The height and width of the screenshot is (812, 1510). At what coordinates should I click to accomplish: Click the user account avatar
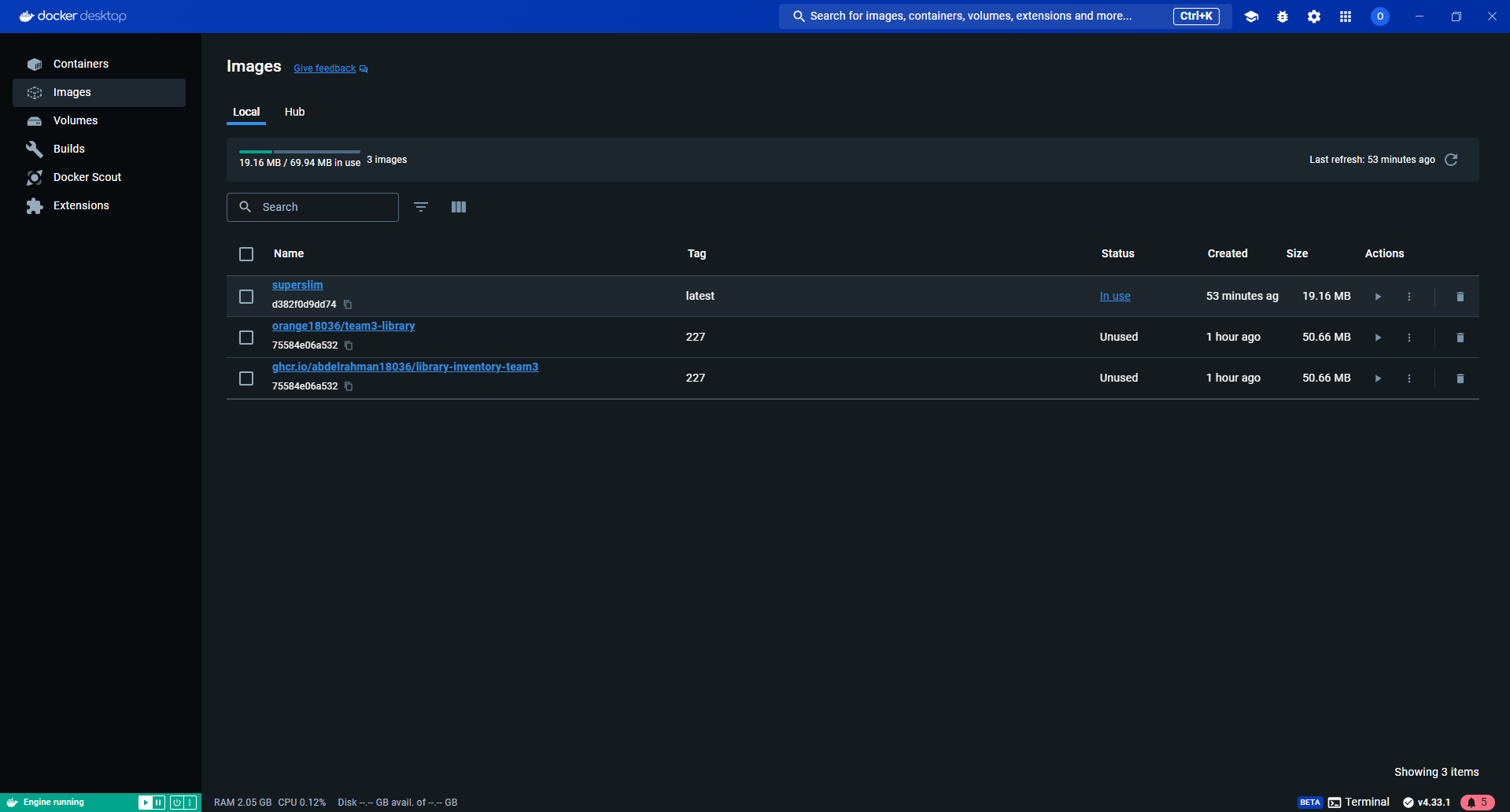(1380, 17)
